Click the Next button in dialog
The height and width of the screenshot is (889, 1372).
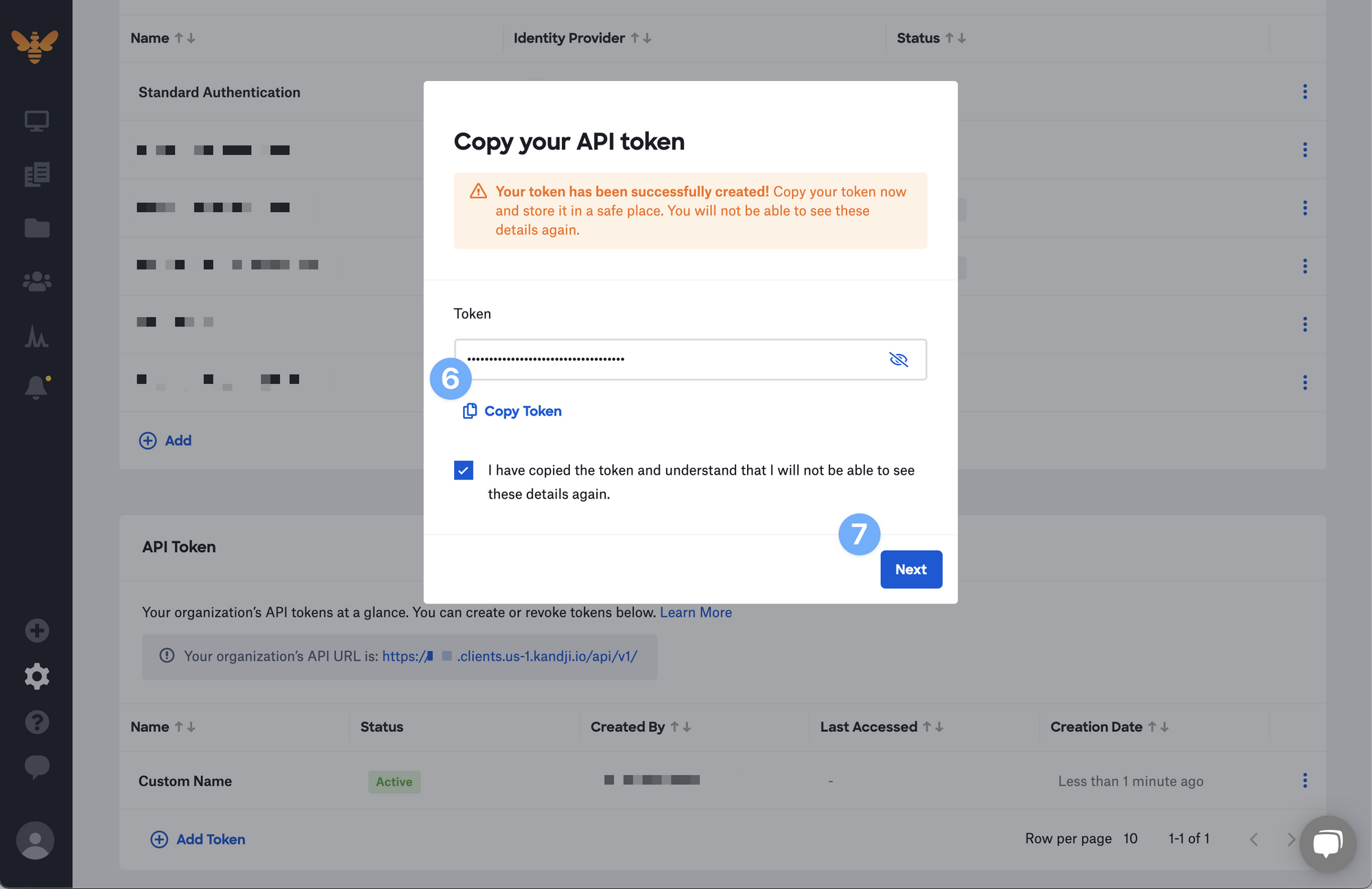coord(910,569)
